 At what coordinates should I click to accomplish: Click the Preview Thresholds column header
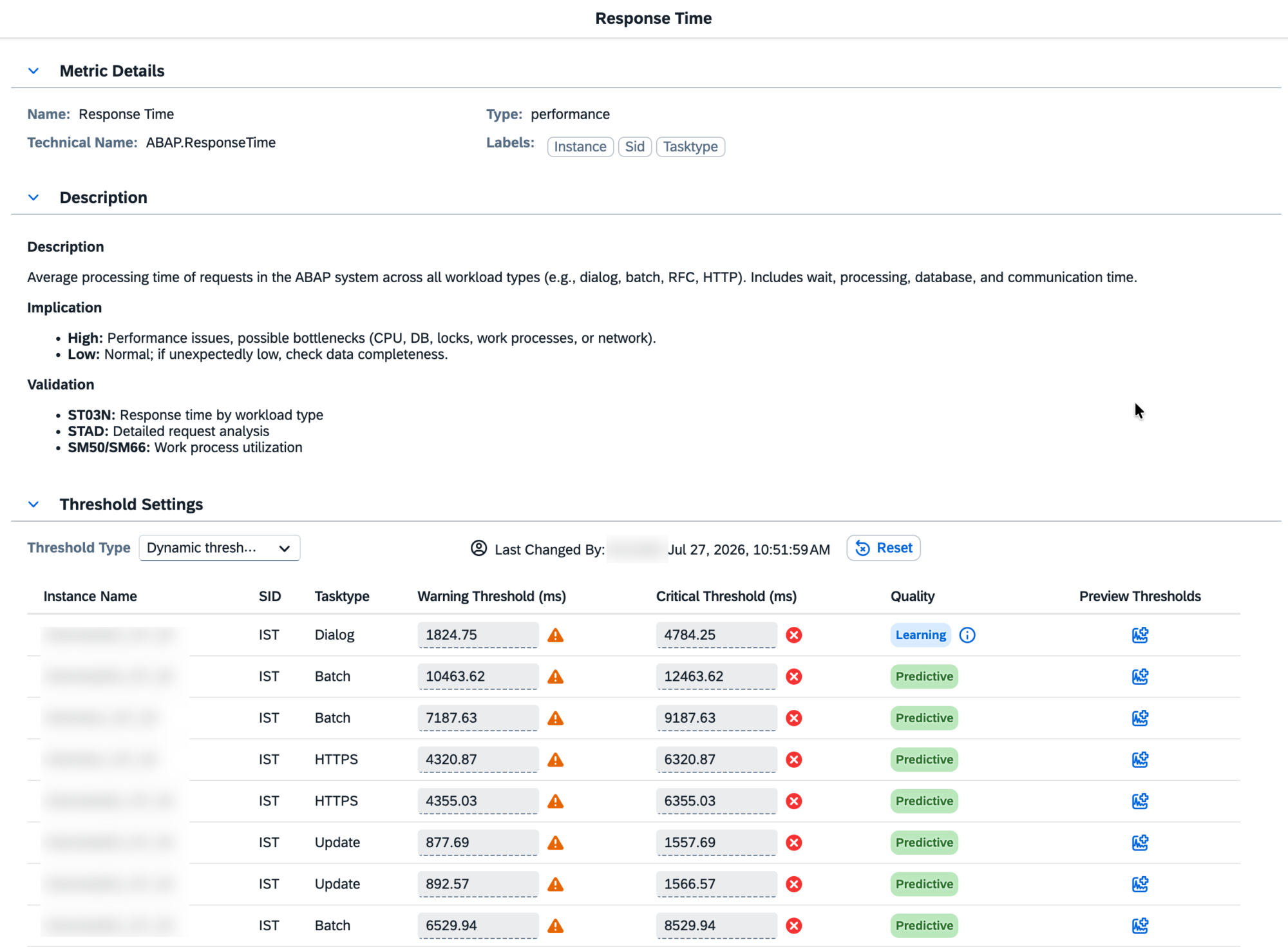tap(1140, 597)
